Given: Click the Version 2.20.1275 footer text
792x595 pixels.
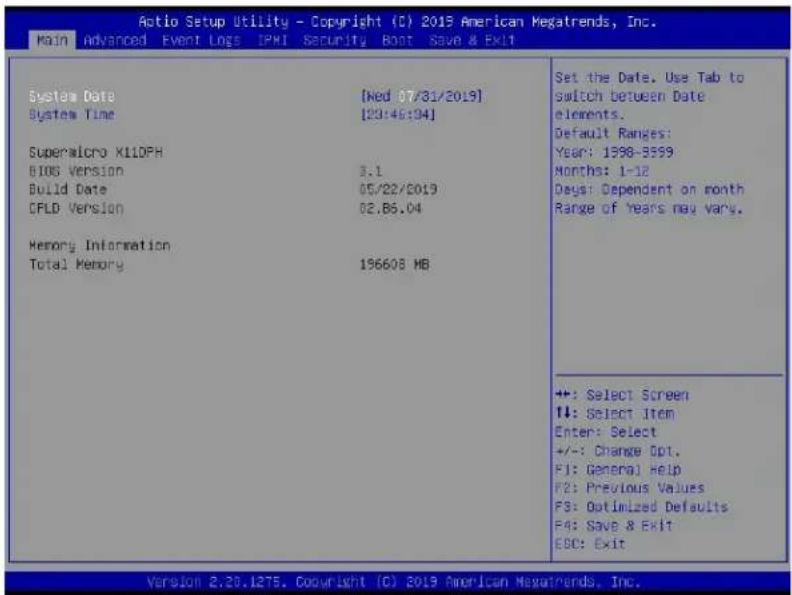Looking at the screenshot, I should point(394,582).
